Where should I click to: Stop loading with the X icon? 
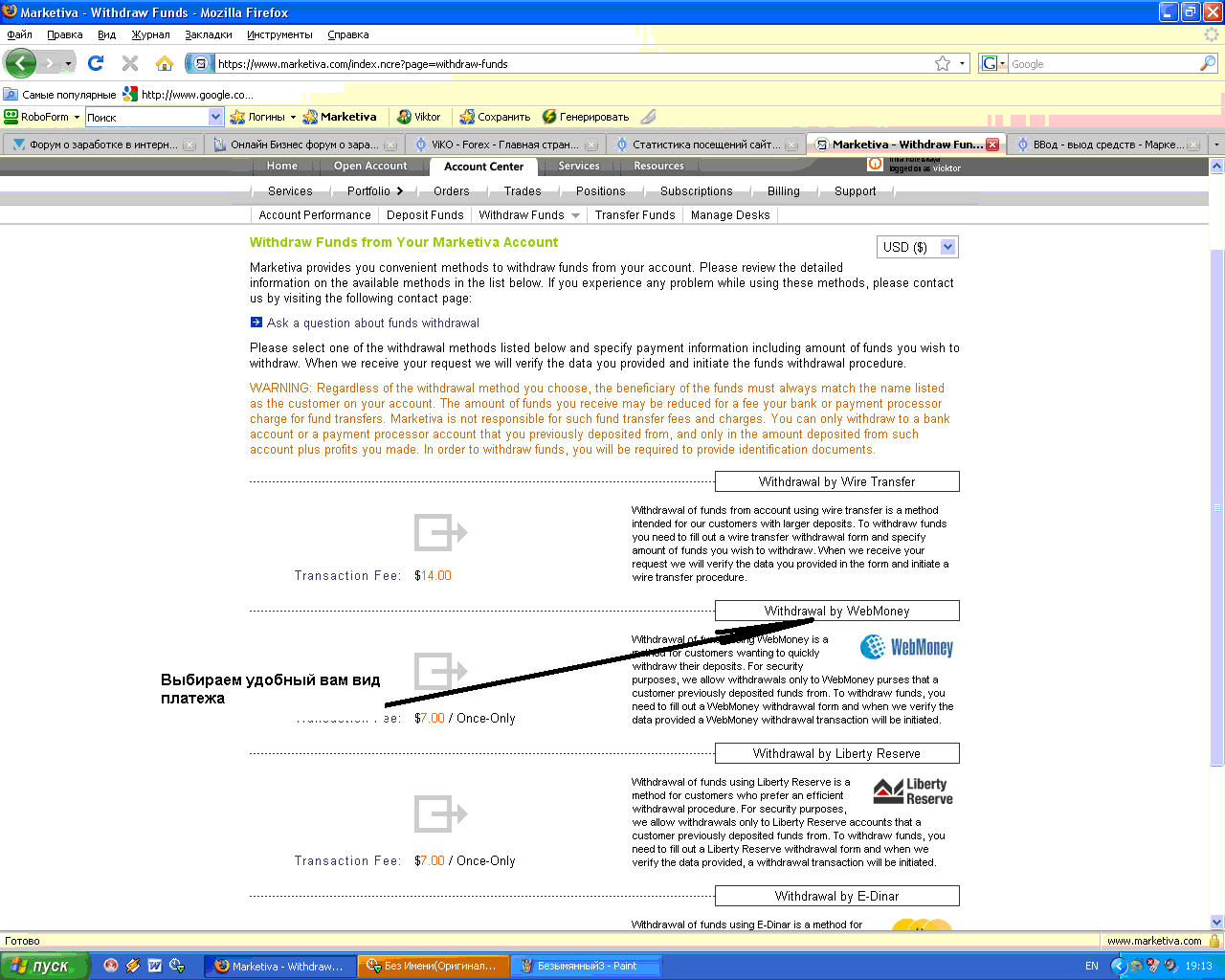pos(130,63)
